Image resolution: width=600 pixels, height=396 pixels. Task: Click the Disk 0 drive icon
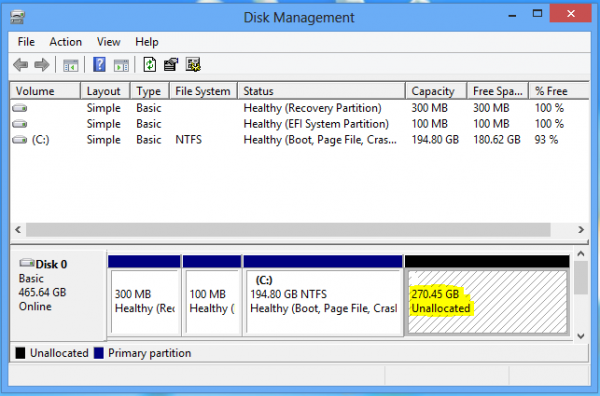[27, 262]
